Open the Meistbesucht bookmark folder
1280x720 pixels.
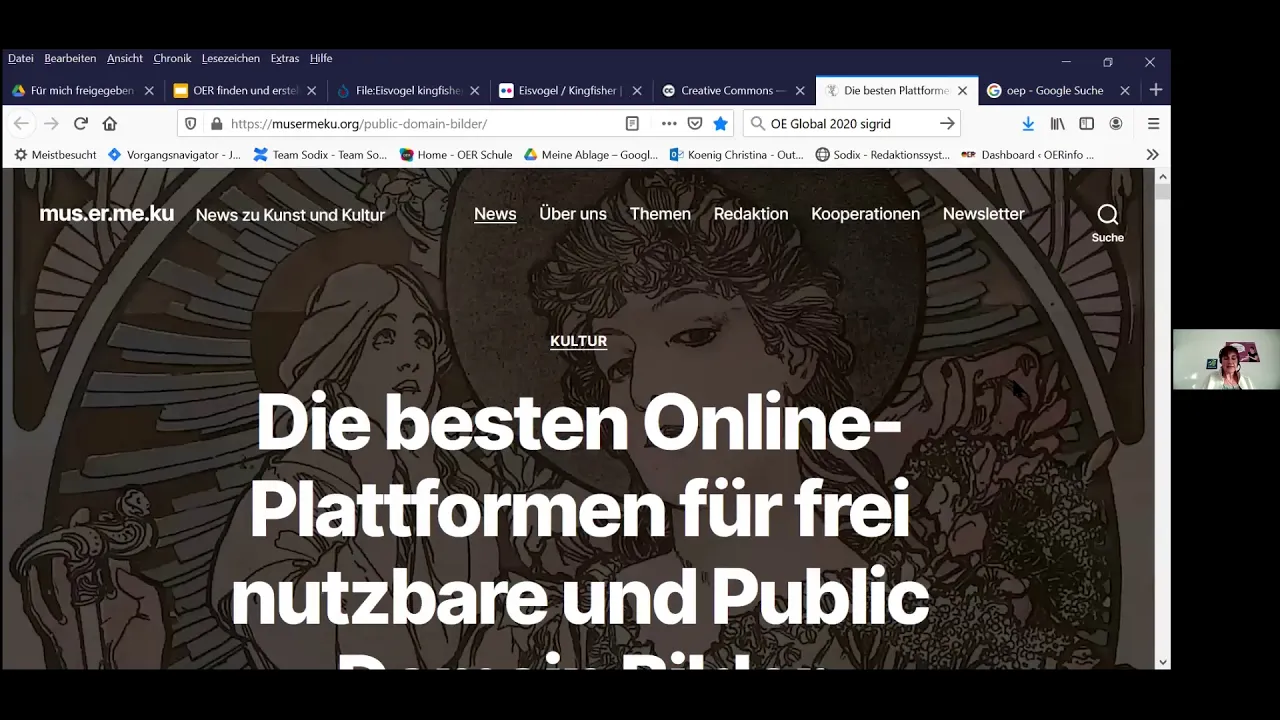(x=55, y=155)
